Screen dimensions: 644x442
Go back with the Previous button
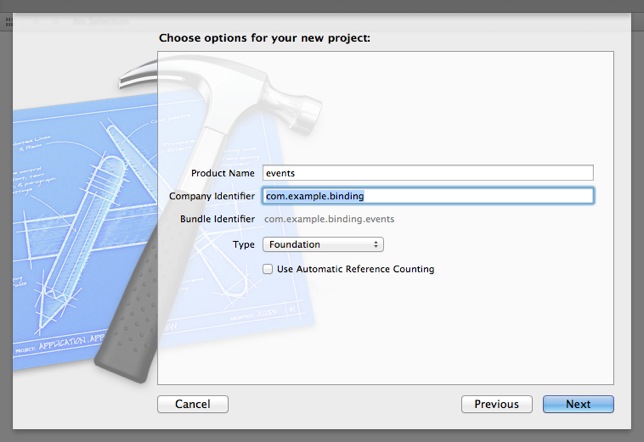(x=497, y=404)
